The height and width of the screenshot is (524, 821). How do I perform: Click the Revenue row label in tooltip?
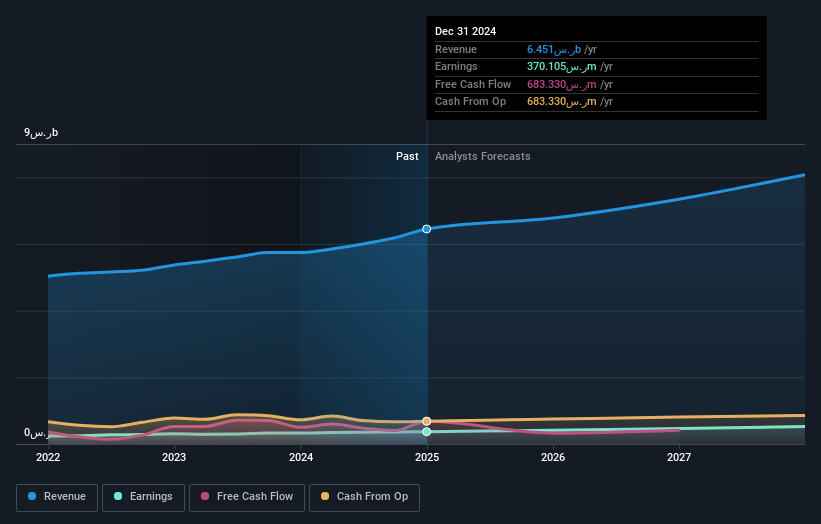point(456,49)
